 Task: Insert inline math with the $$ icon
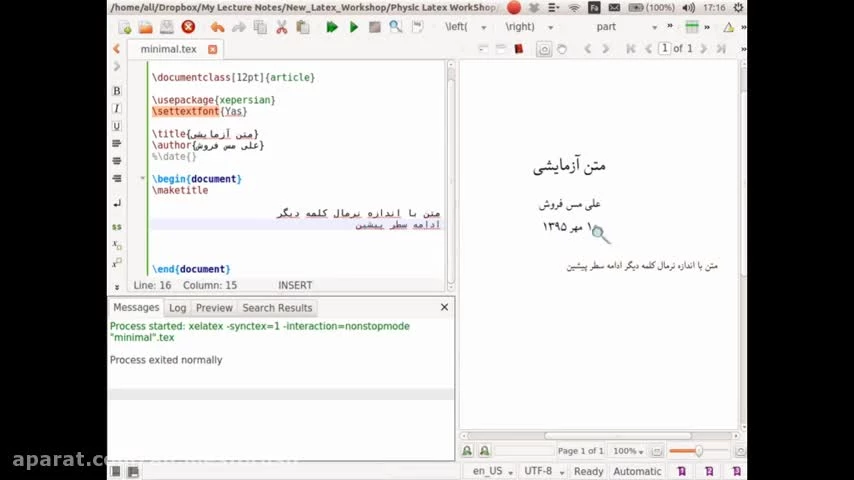[x=116, y=227]
